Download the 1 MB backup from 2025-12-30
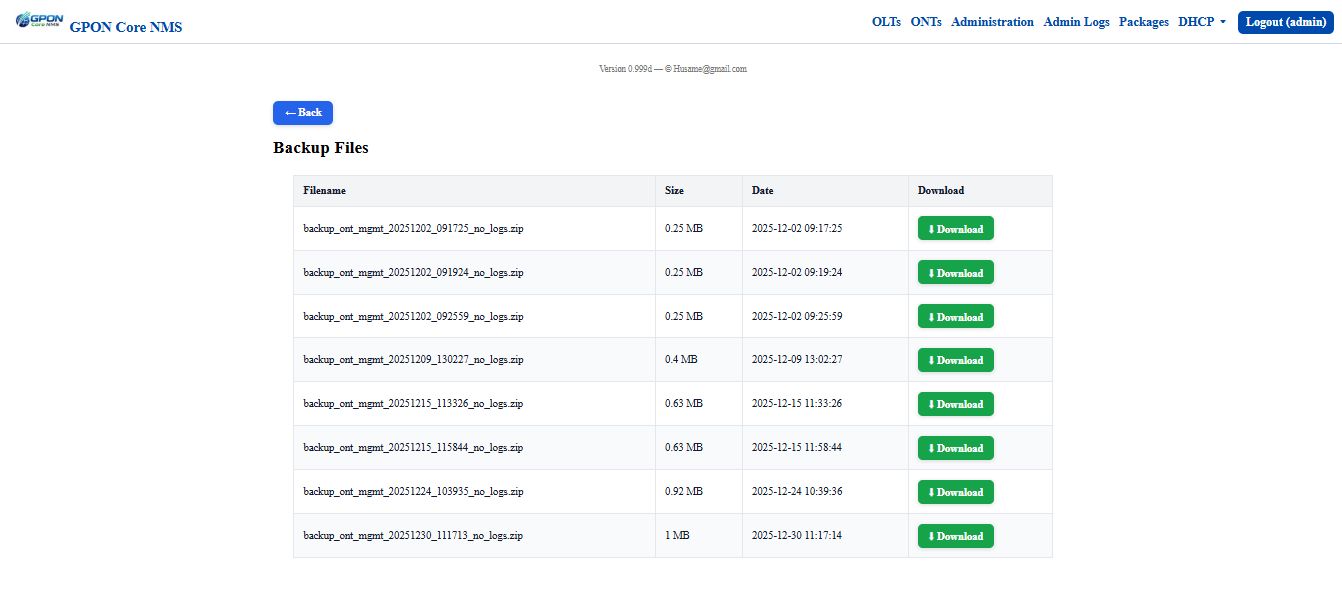 coord(955,535)
